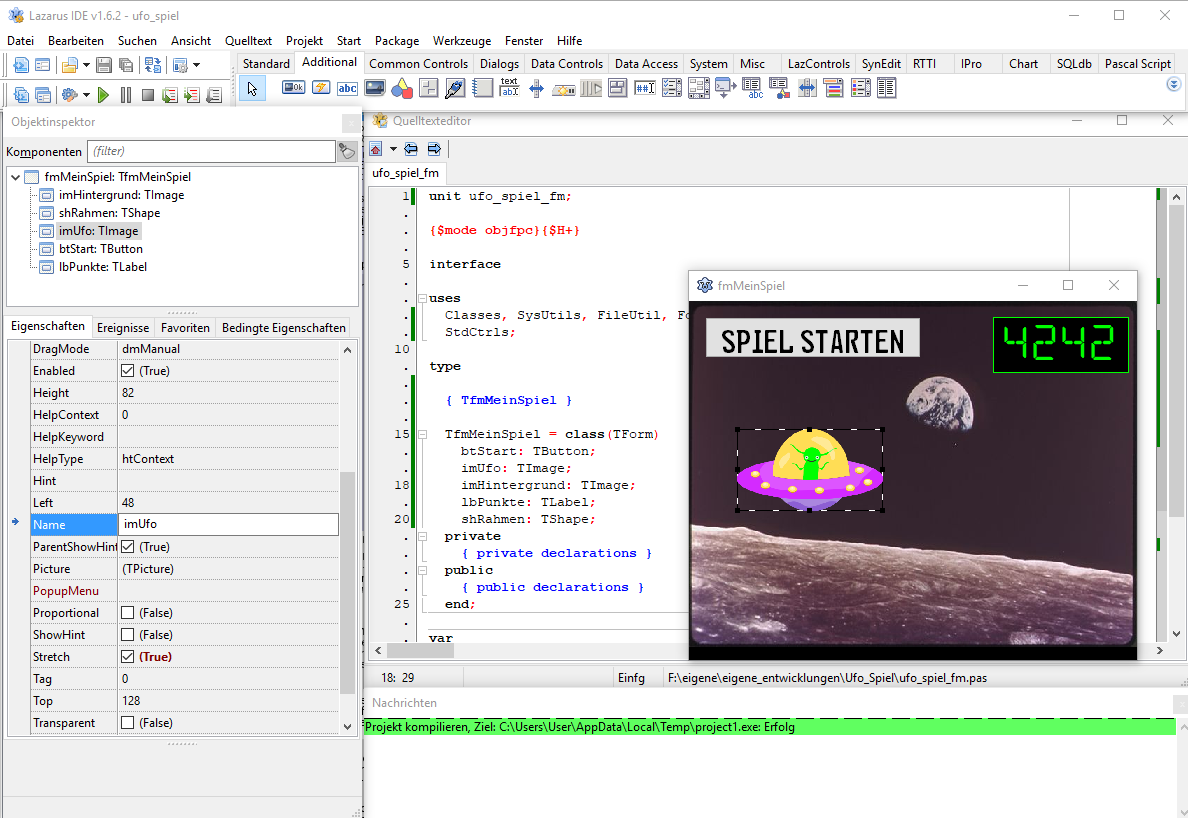Viewport: 1188px width, 818px height.
Task: Select the TBitBtn component icon
Action: (x=294, y=88)
